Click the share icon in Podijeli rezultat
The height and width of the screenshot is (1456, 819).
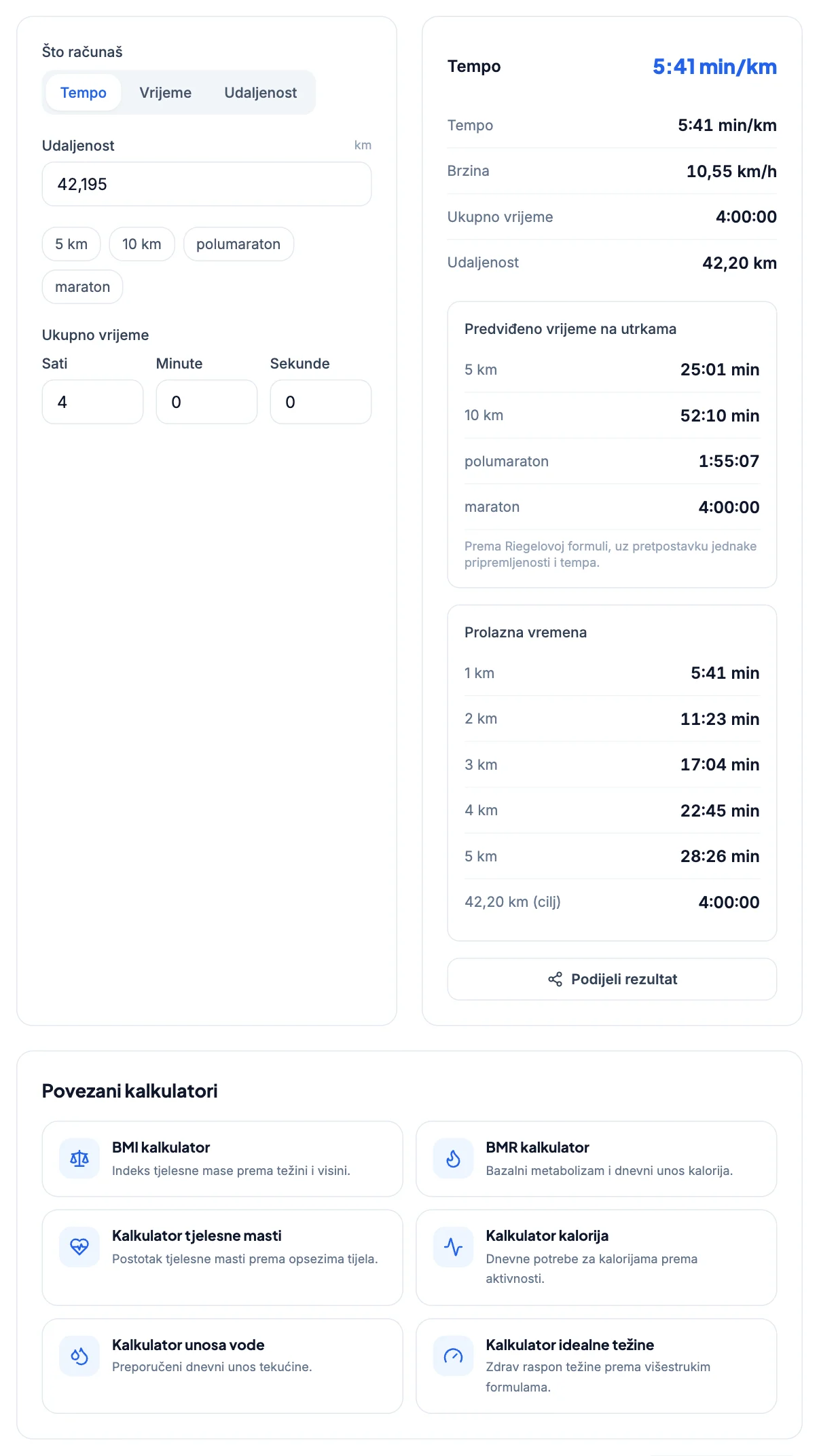555,979
